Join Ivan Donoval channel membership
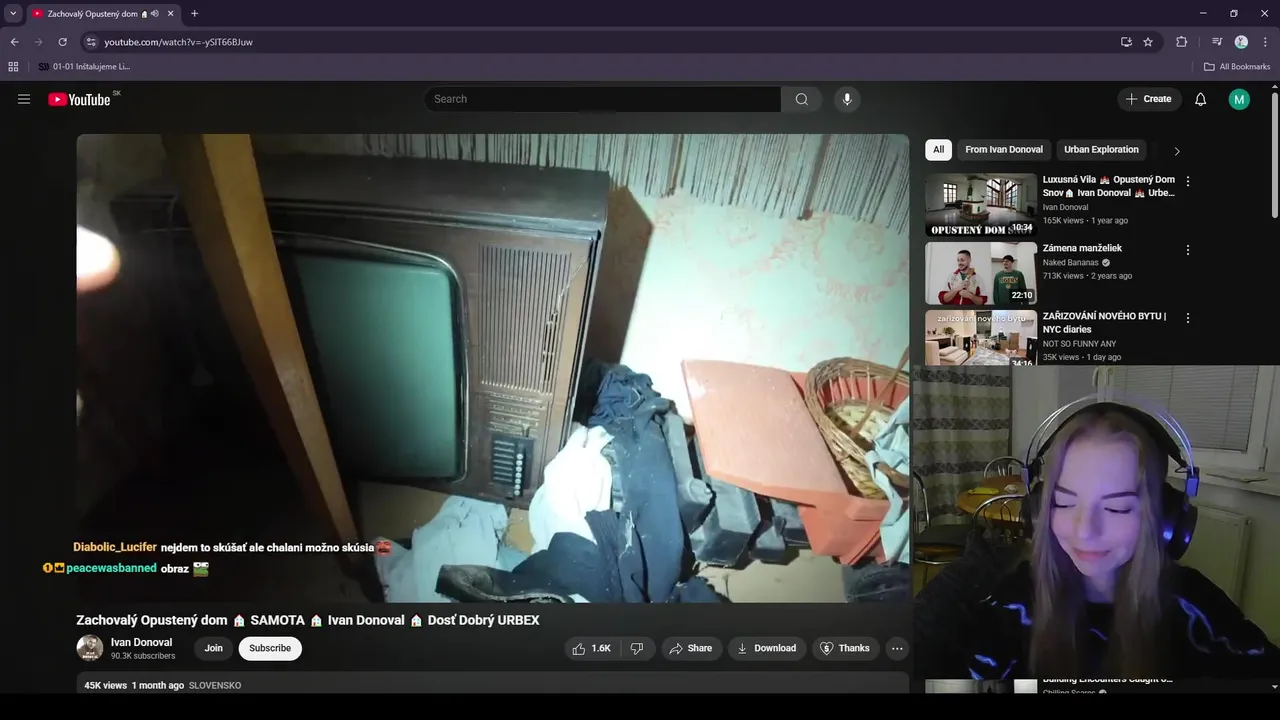The width and height of the screenshot is (1280, 720). [214, 648]
